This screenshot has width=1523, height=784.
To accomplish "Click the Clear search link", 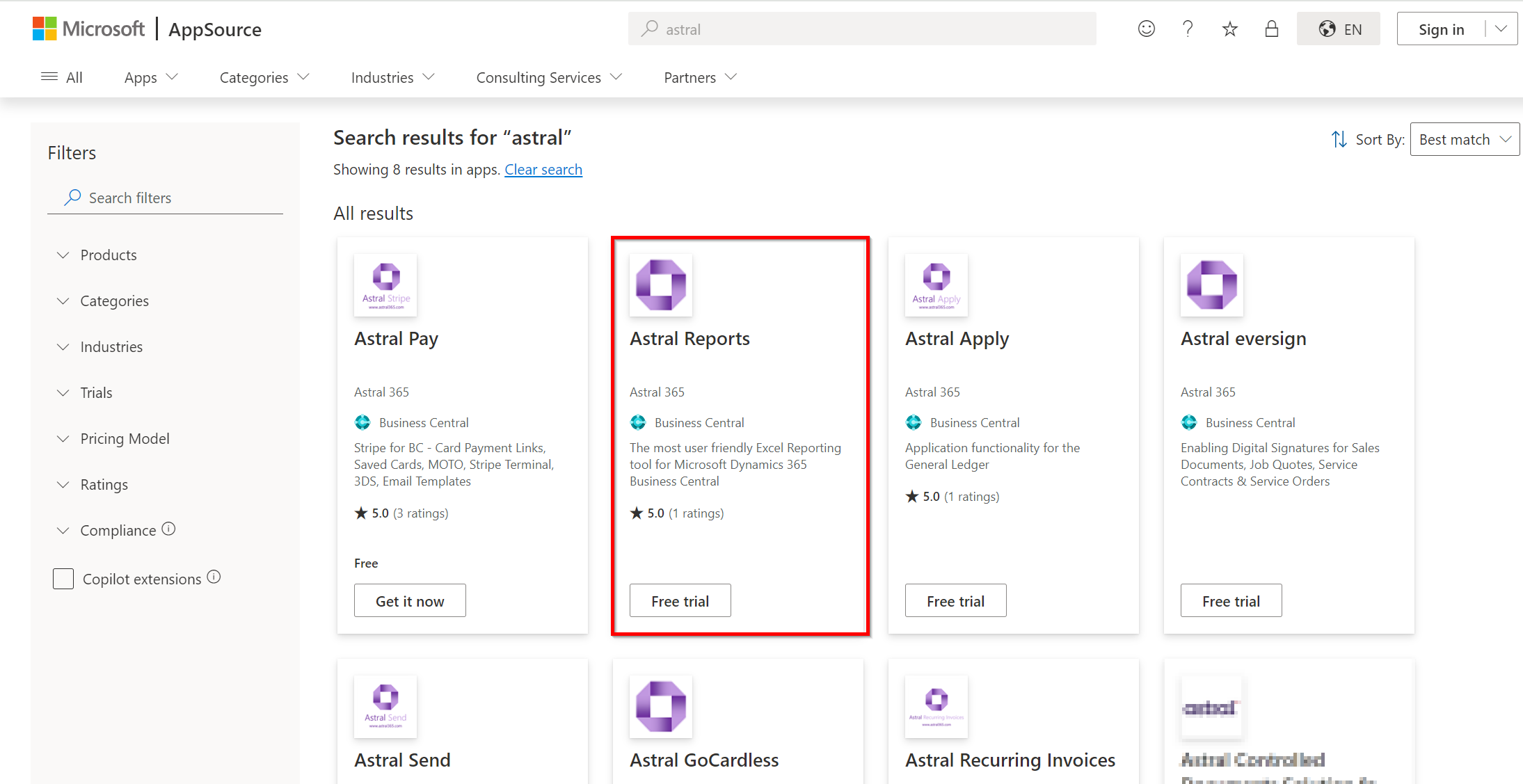I will (x=543, y=170).
